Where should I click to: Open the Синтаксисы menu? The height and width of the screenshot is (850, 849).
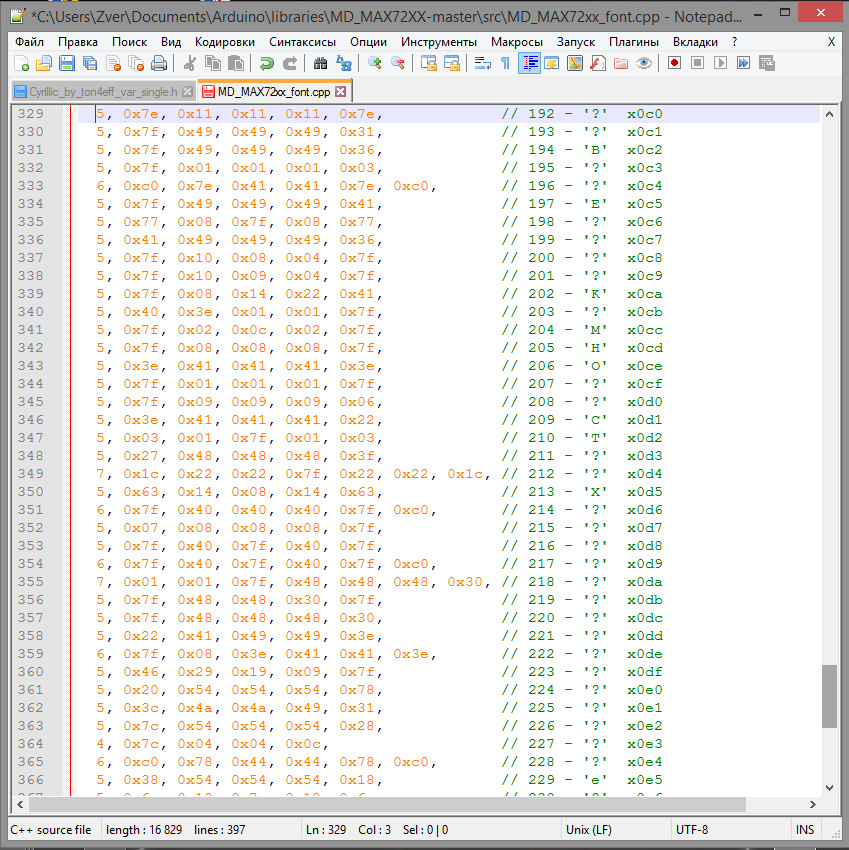coord(303,42)
